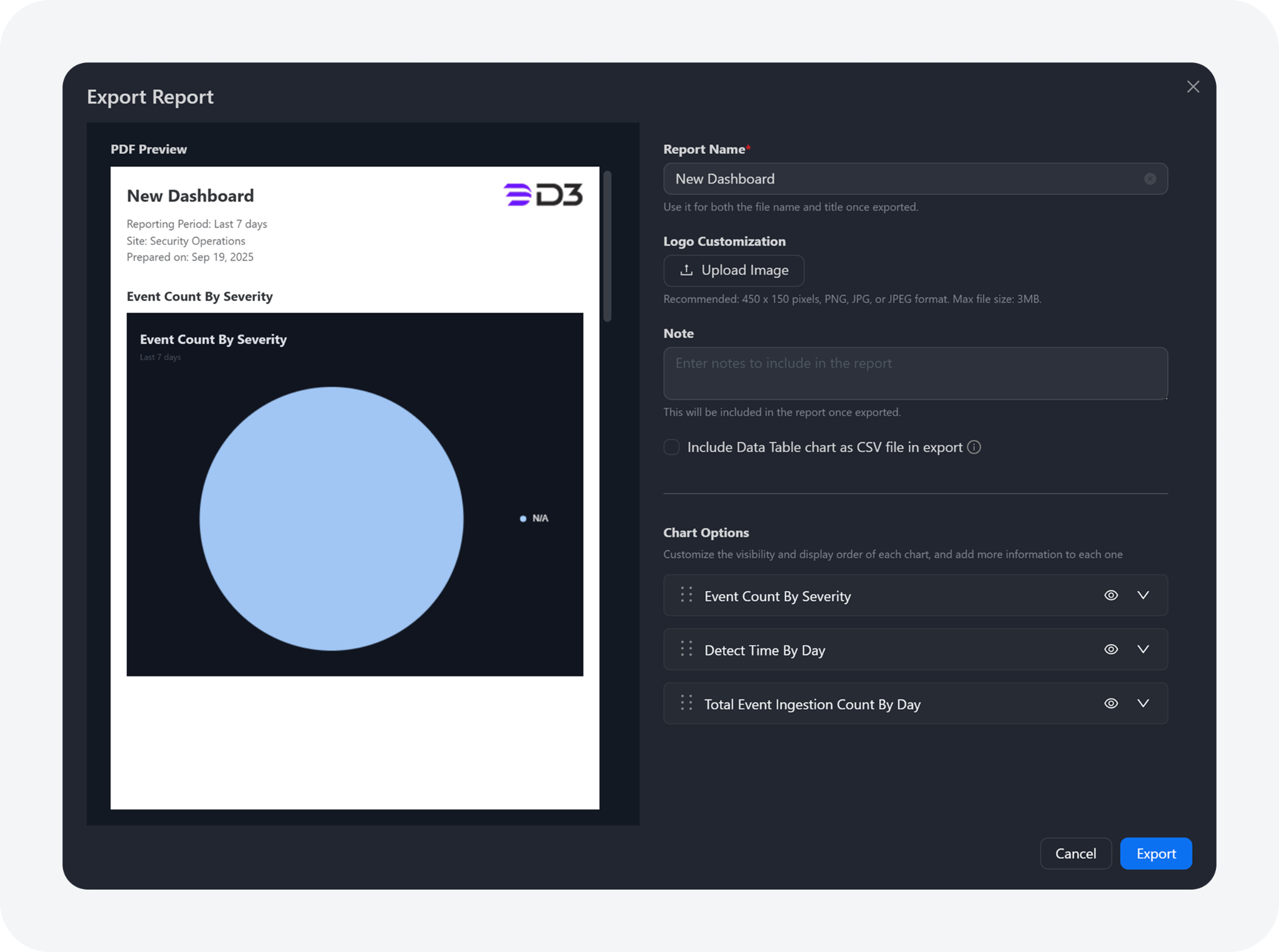
Task: Click the Upload Image button
Action: click(x=734, y=270)
